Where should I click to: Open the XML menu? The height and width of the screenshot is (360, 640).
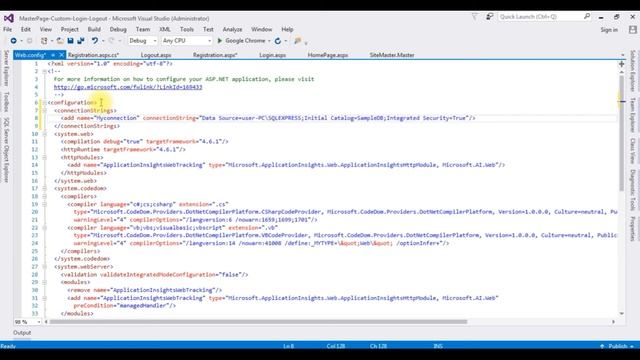(x=164, y=29)
